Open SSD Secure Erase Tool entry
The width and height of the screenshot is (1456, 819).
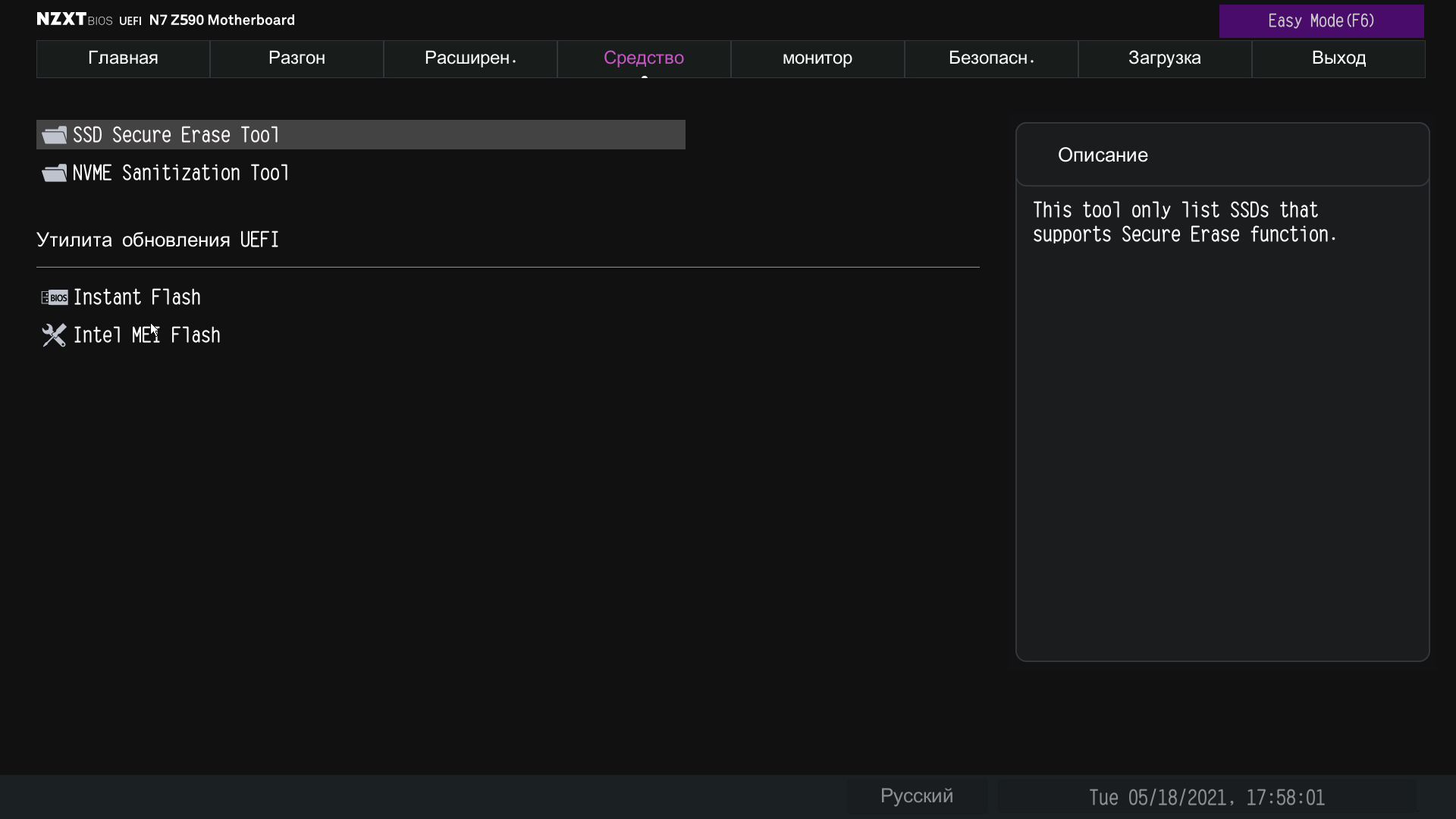(x=176, y=135)
